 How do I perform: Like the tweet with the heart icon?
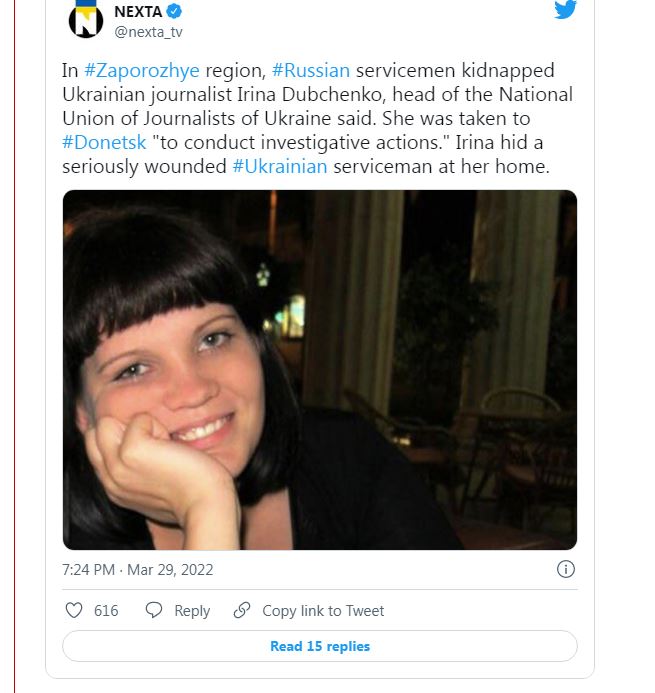pyautogui.click(x=74, y=610)
